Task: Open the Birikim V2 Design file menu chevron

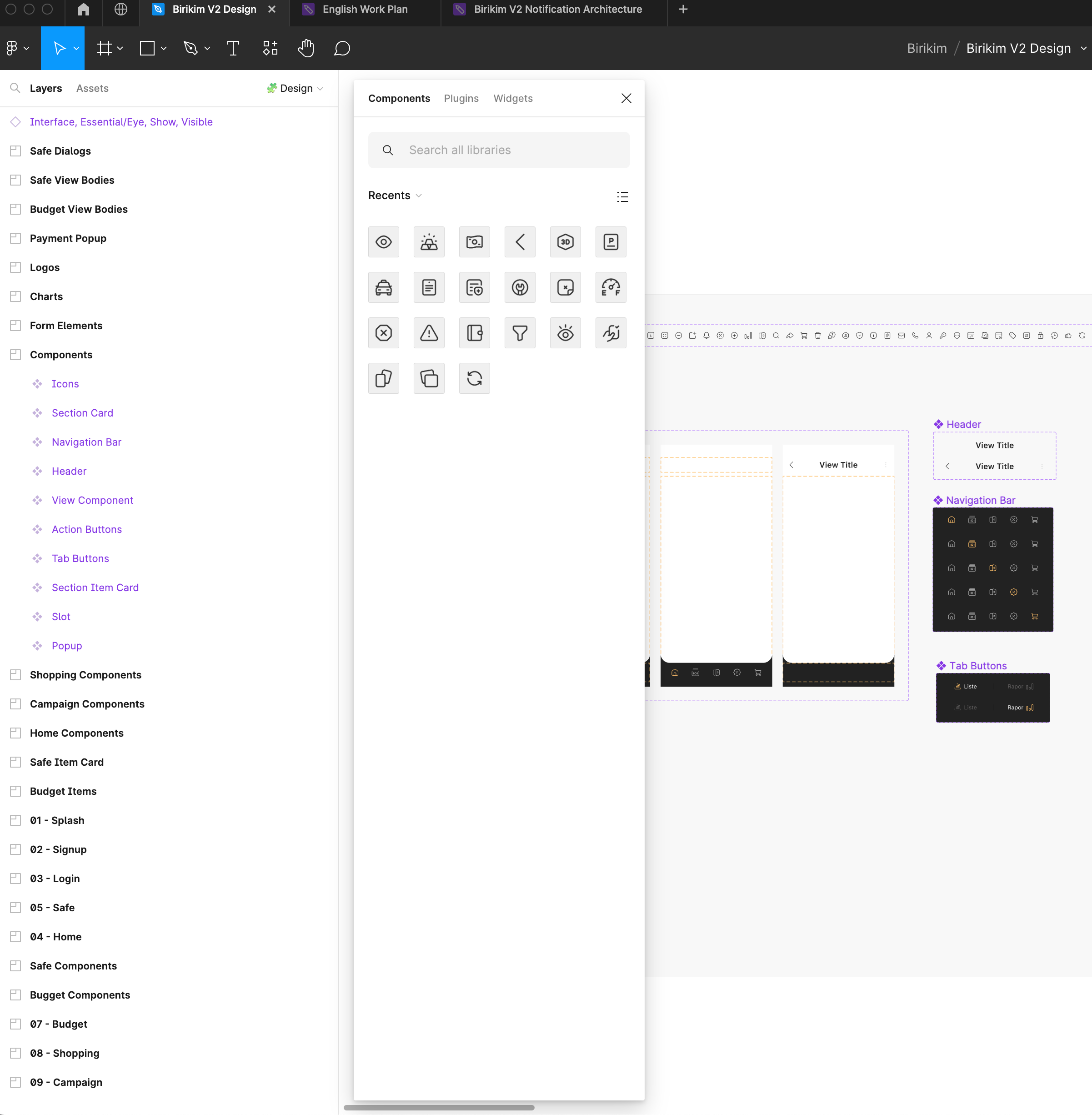Action: [1083, 48]
